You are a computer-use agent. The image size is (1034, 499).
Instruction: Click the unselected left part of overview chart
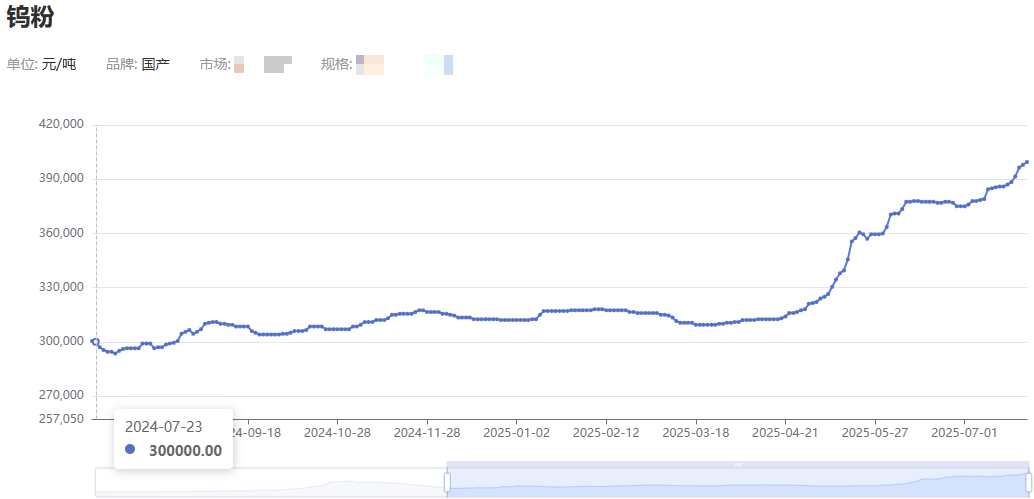click(270, 483)
